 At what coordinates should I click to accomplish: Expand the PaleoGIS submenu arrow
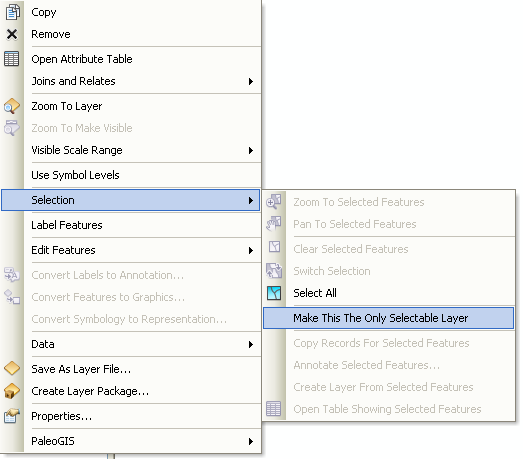point(251,441)
